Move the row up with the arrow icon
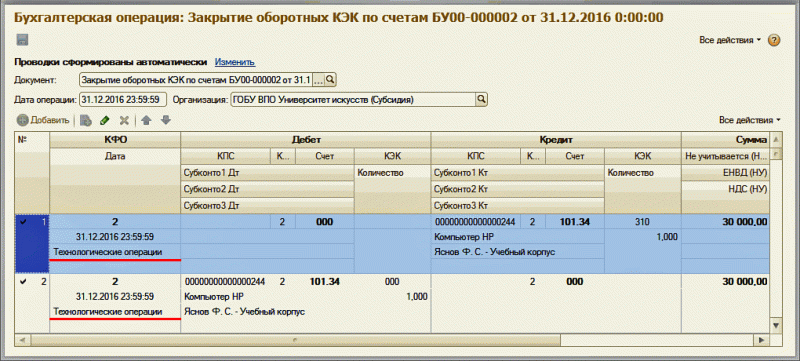800x361 pixels. coord(146,120)
